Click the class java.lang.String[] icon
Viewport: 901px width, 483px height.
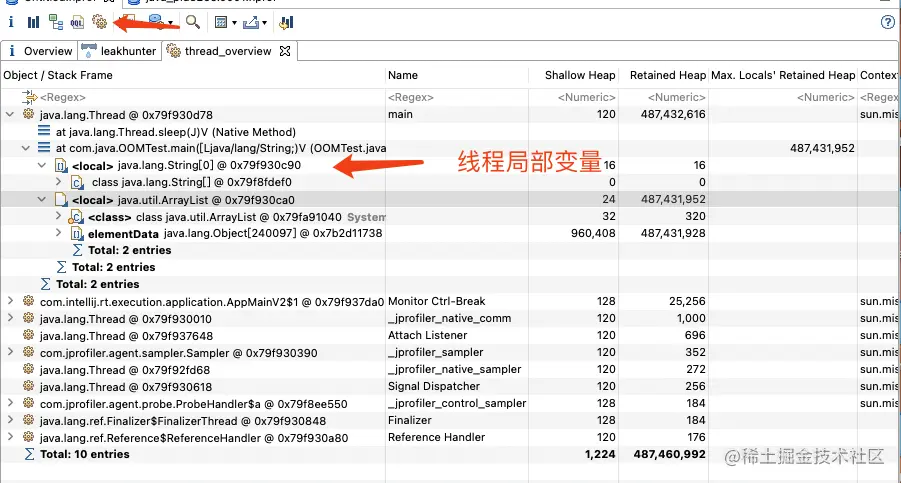tap(77, 183)
